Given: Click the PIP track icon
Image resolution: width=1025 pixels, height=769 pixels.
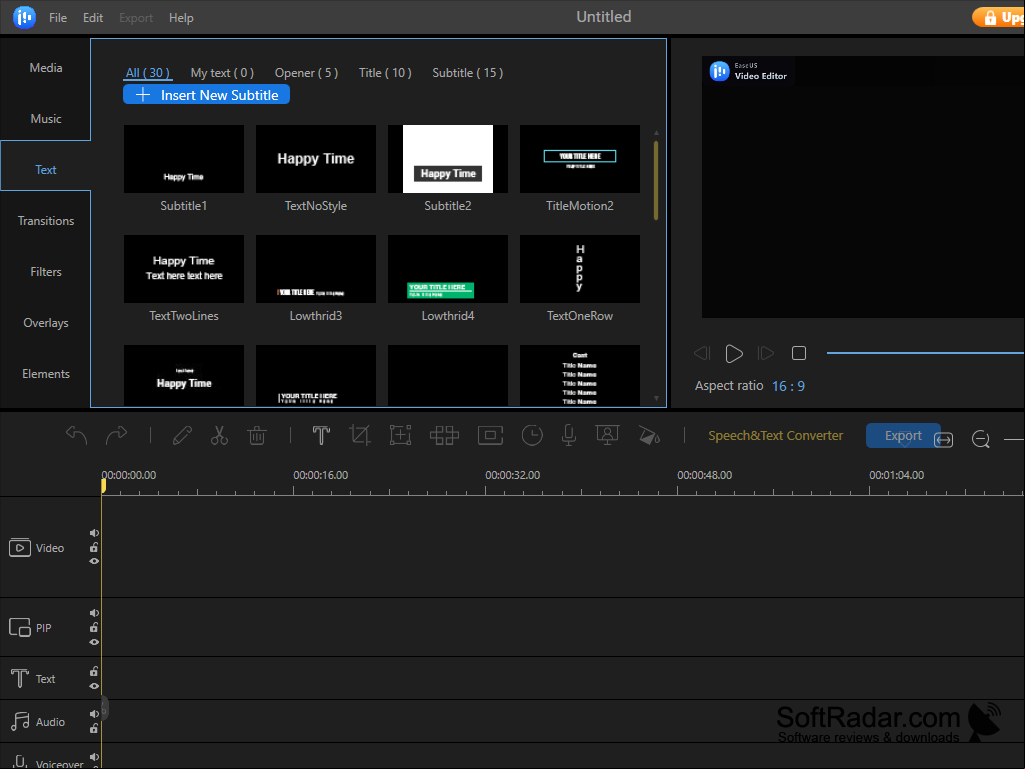Looking at the screenshot, I should click(x=20, y=628).
